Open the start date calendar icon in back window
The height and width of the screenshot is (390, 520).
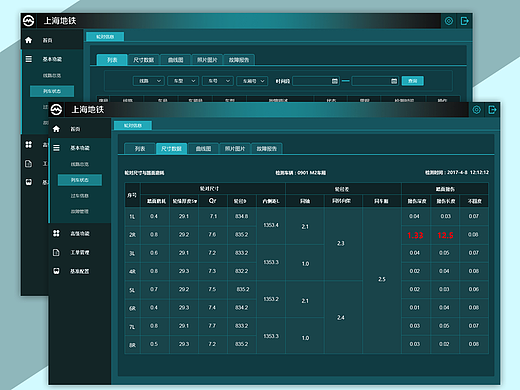pos(335,81)
